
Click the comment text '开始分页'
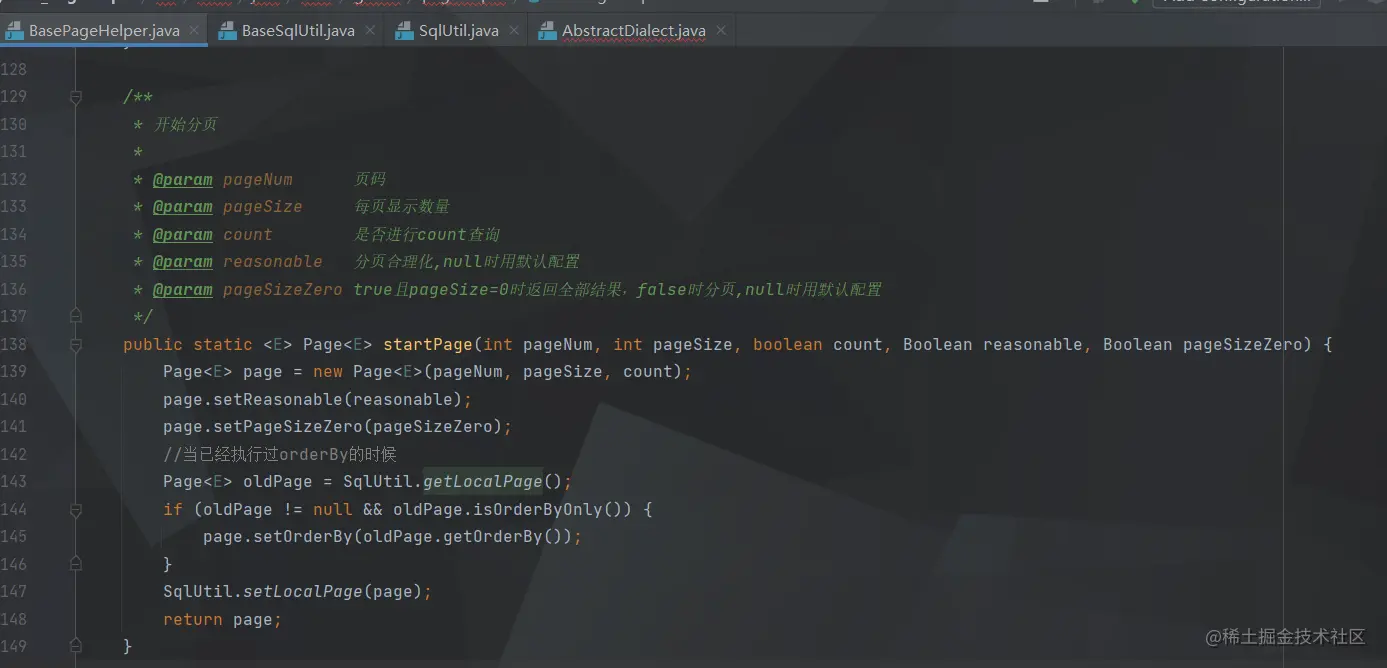point(186,125)
